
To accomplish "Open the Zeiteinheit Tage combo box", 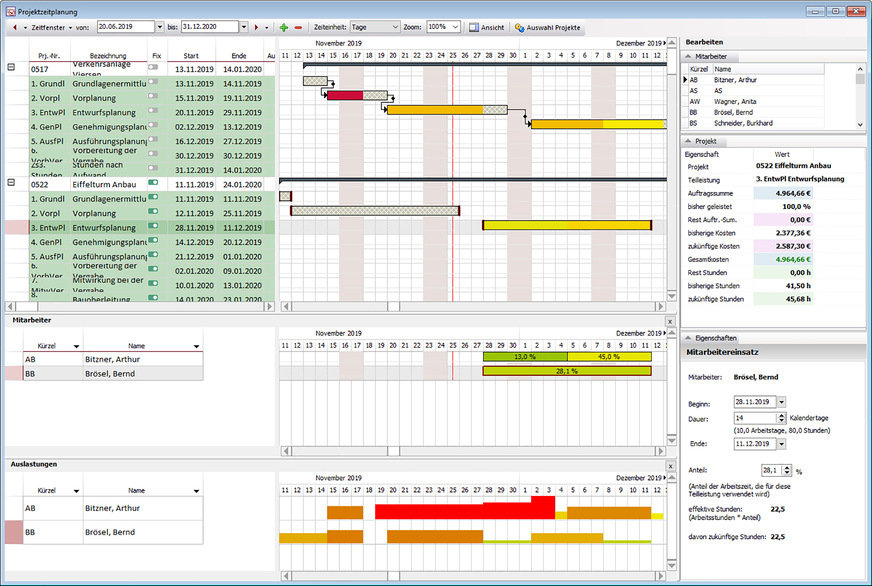I will coord(375,27).
